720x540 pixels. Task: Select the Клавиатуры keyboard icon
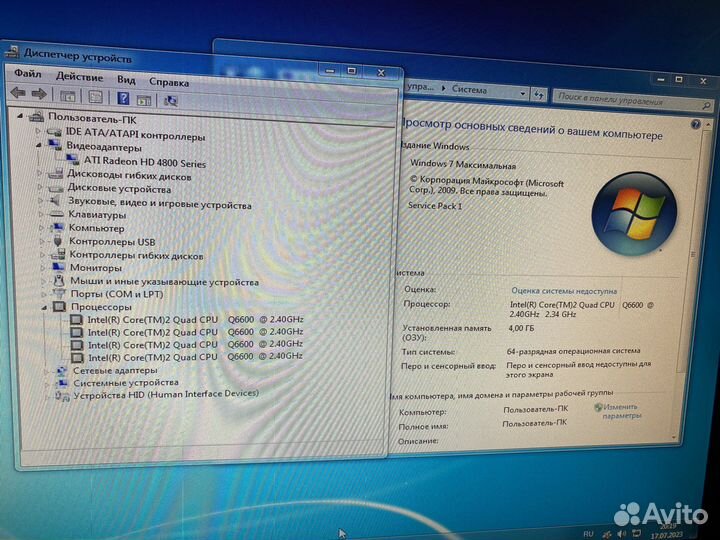(56, 214)
